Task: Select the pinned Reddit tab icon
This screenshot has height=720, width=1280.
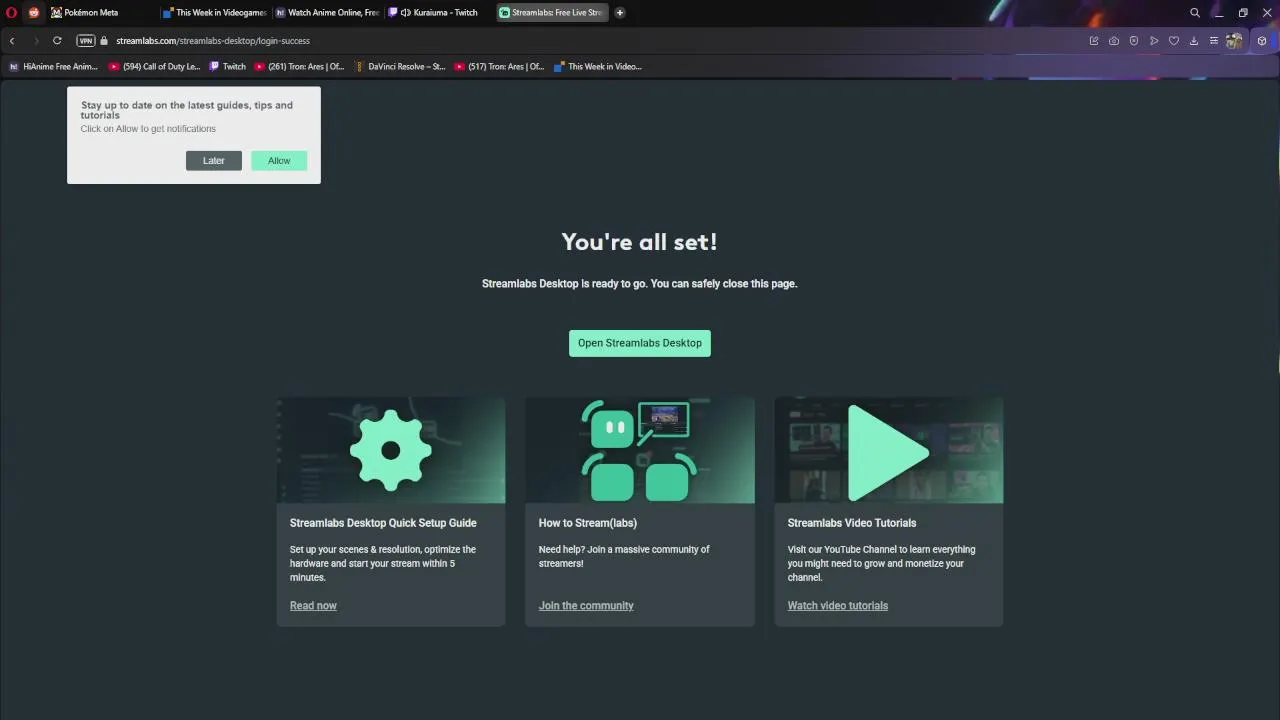Action: click(x=34, y=13)
